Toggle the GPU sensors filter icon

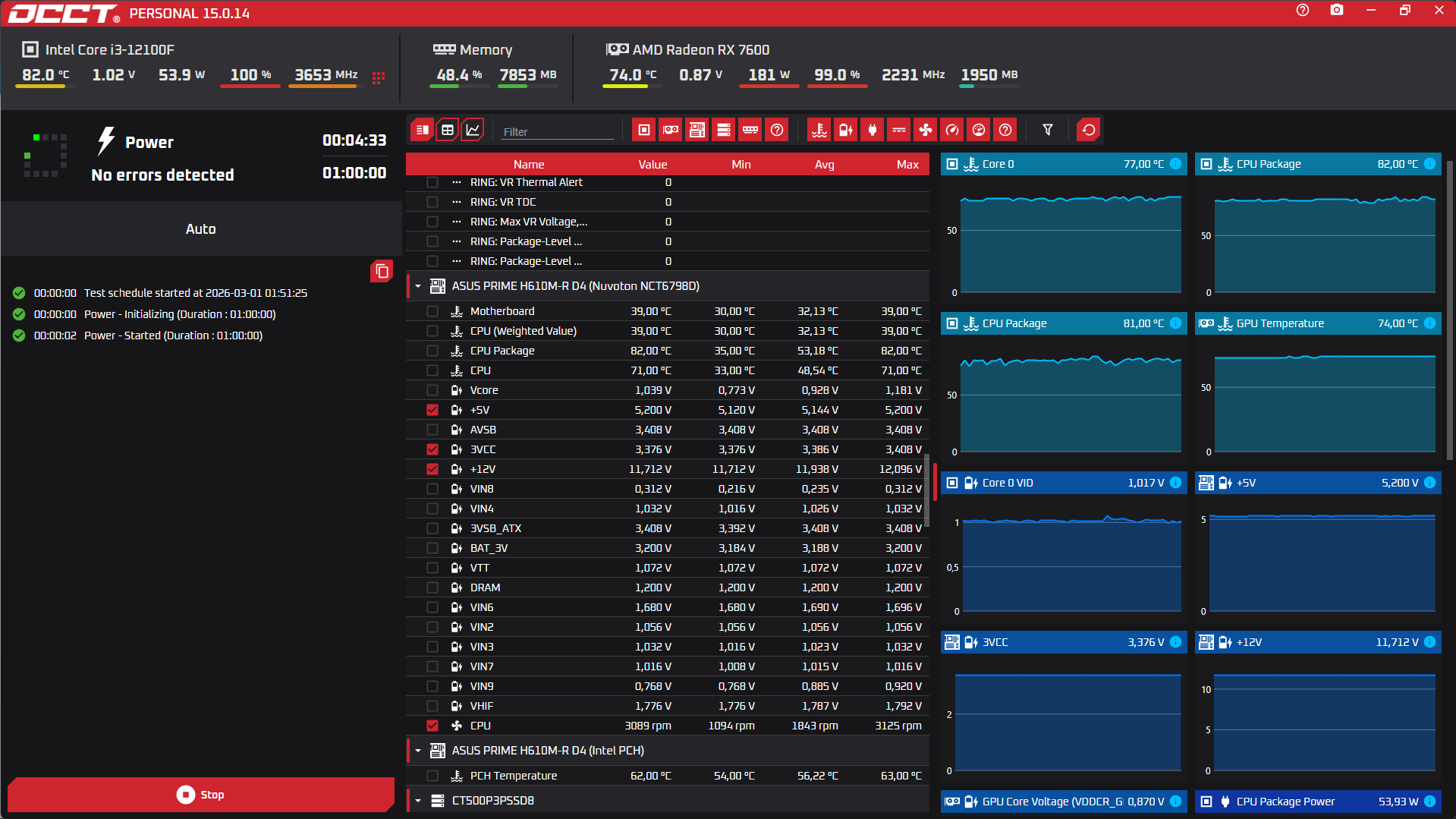tap(671, 130)
